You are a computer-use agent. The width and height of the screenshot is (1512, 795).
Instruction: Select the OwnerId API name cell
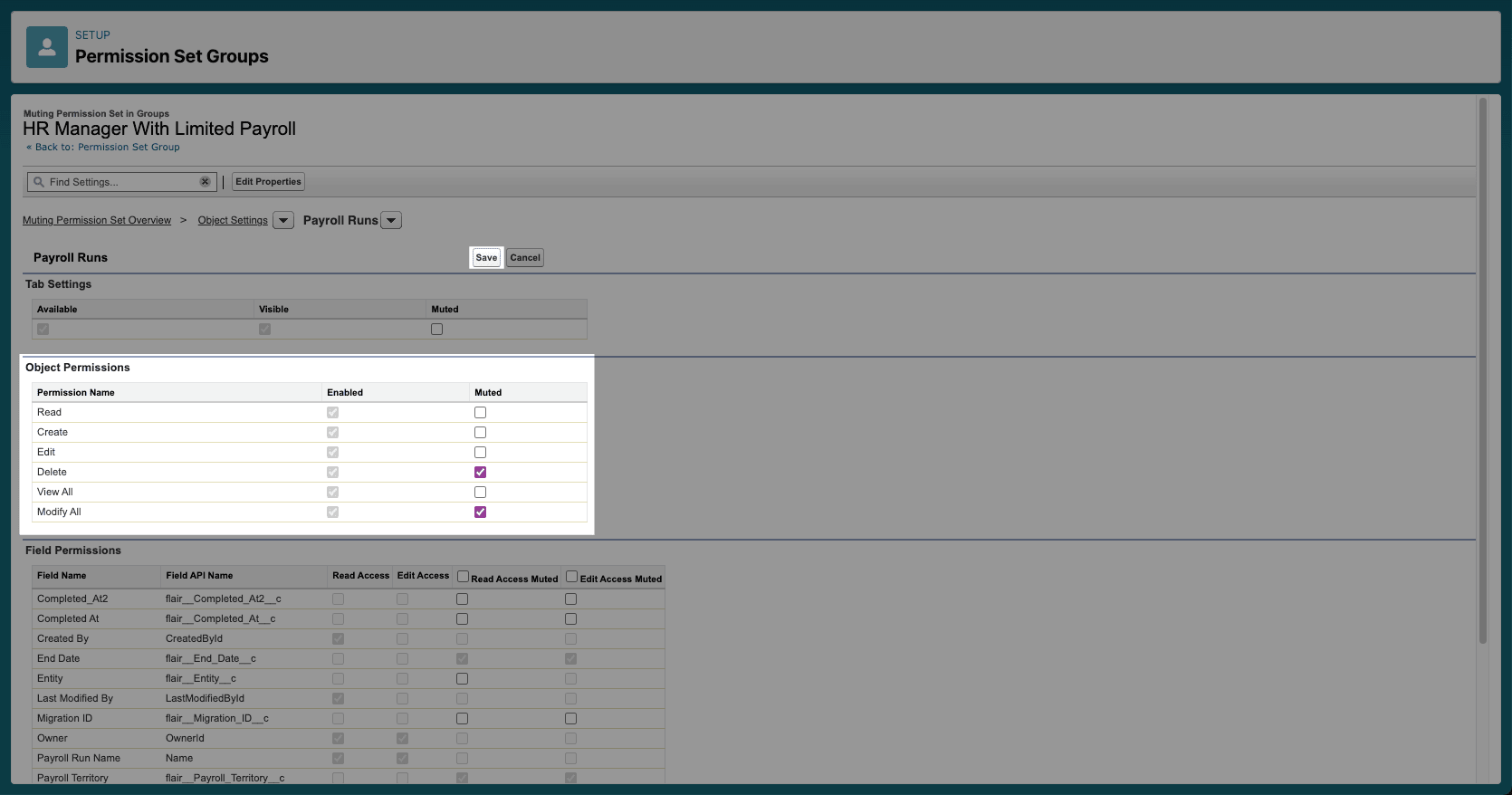tap(185, 739)
